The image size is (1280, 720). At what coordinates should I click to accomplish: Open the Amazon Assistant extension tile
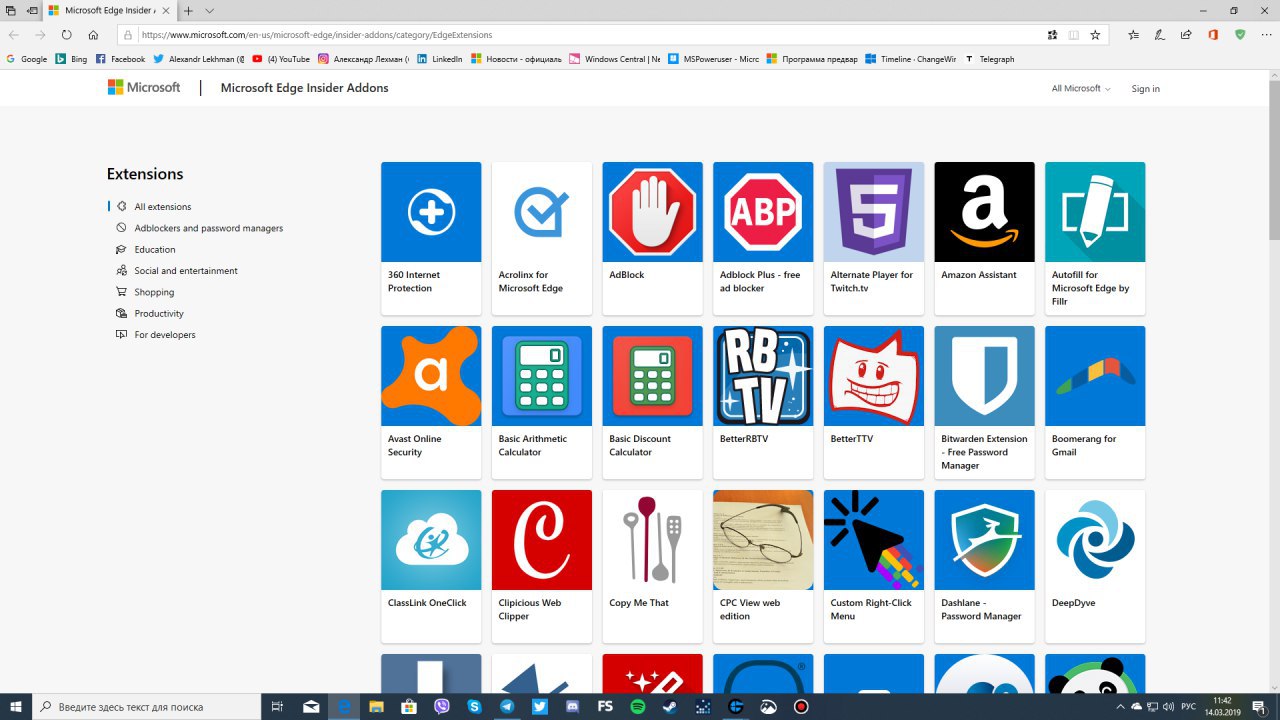click(x=984, y=238)
